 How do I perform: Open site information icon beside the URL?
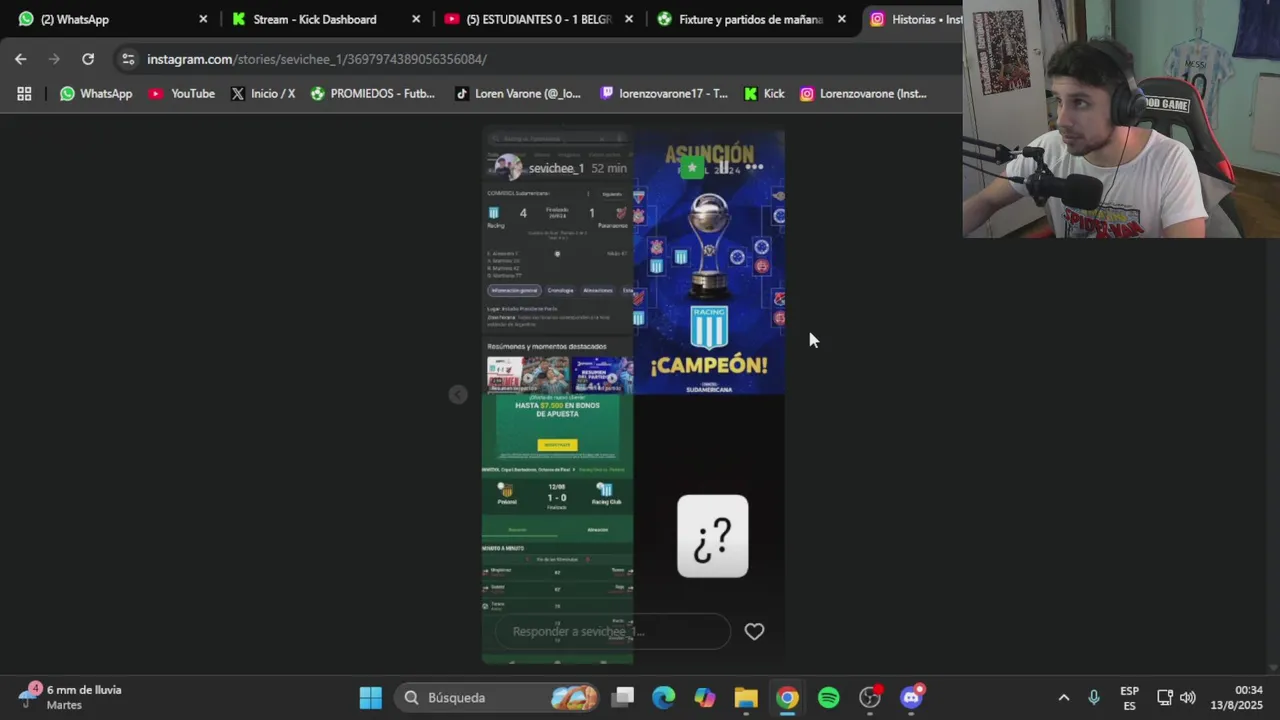128,59
